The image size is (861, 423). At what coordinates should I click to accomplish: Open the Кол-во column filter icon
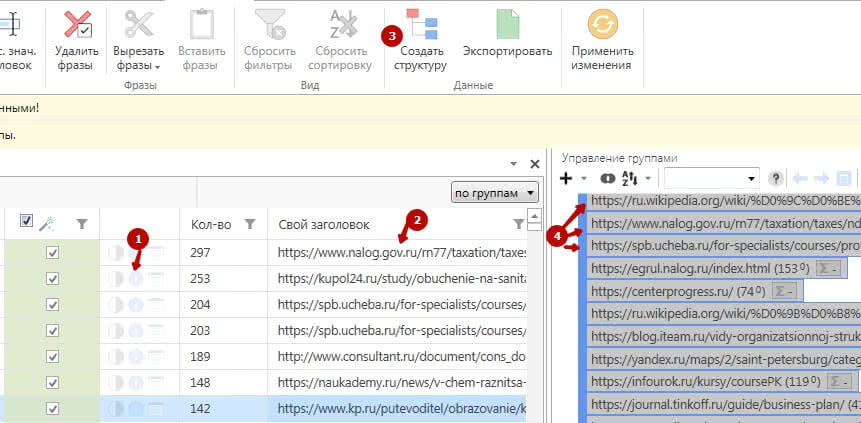coord(250,224)
